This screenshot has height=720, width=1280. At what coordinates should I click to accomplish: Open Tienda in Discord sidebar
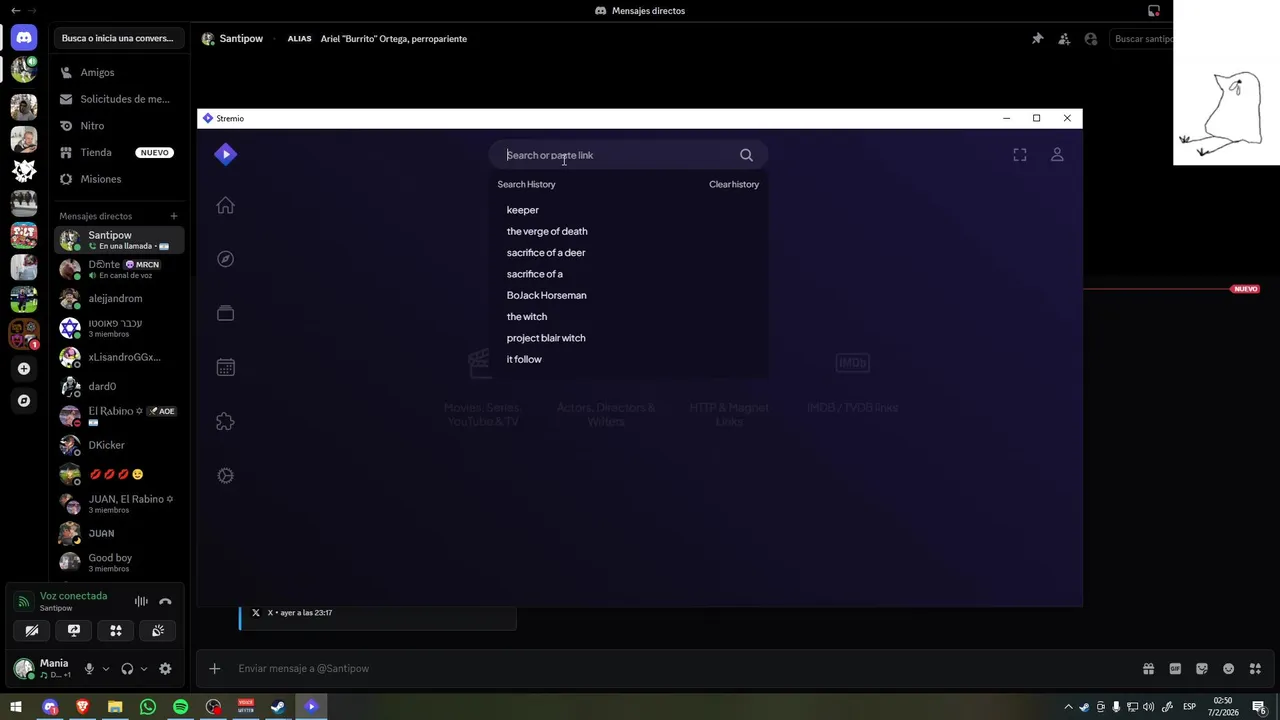point(119,152)
